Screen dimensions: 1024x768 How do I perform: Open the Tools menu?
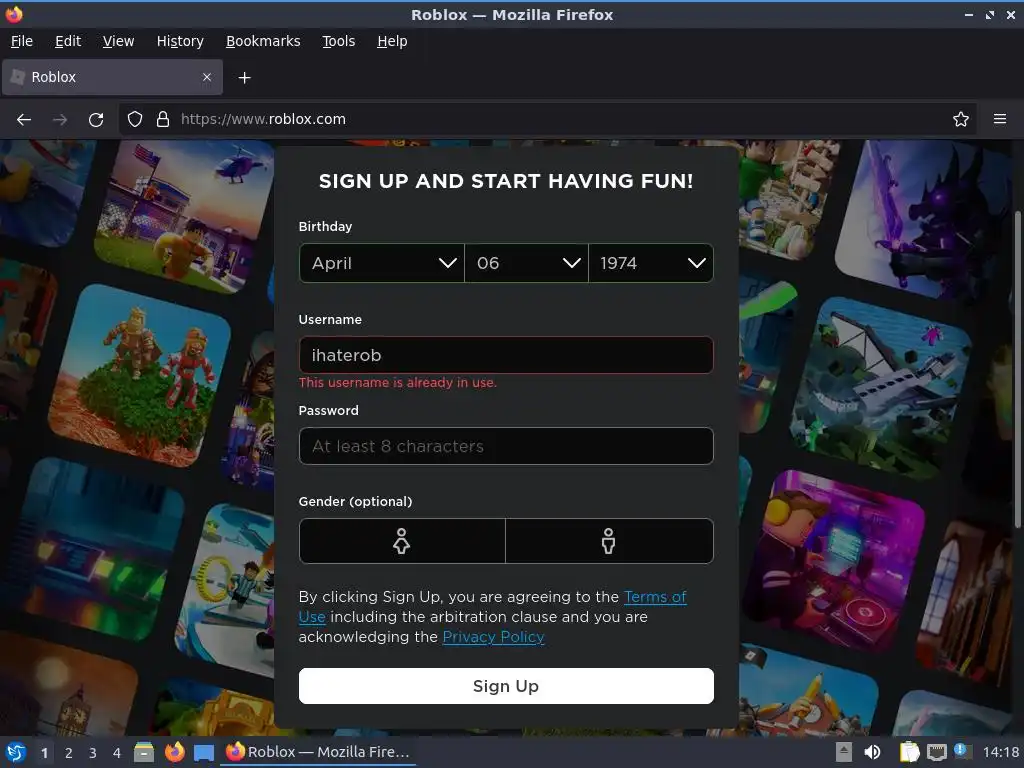click(338, 41)
